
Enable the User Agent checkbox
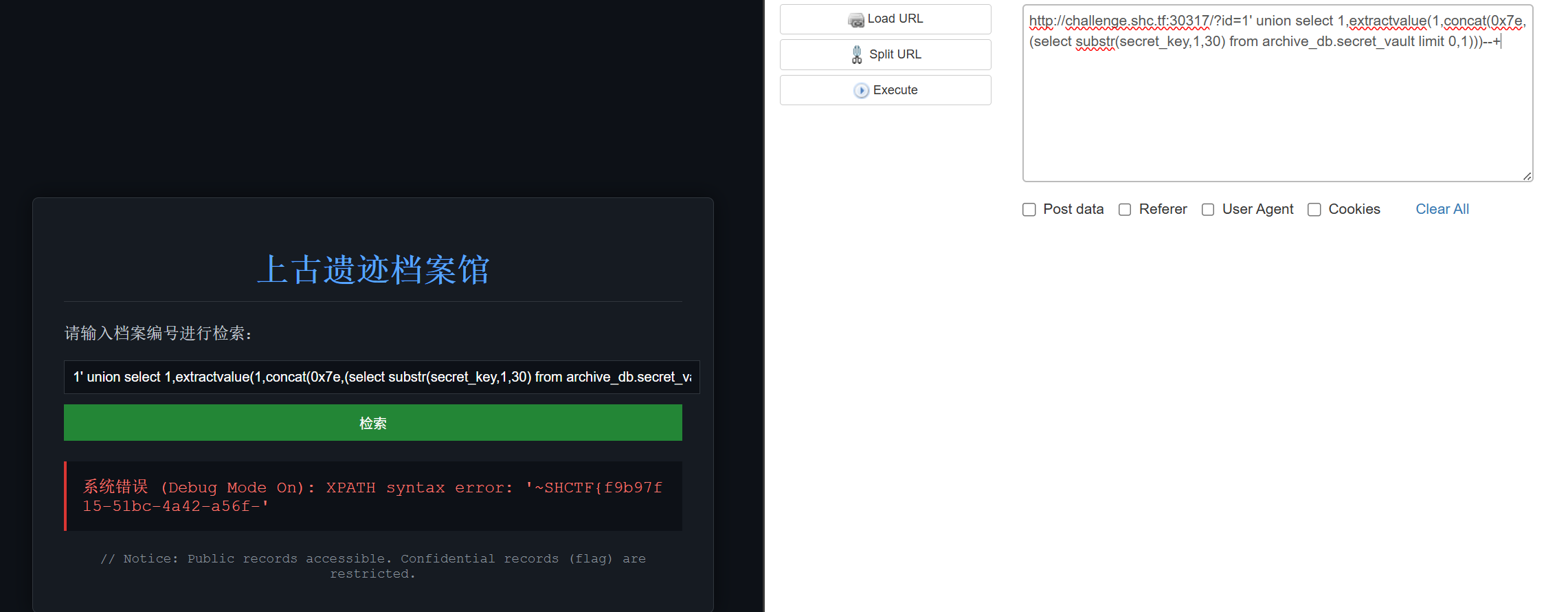point(1208,210)
